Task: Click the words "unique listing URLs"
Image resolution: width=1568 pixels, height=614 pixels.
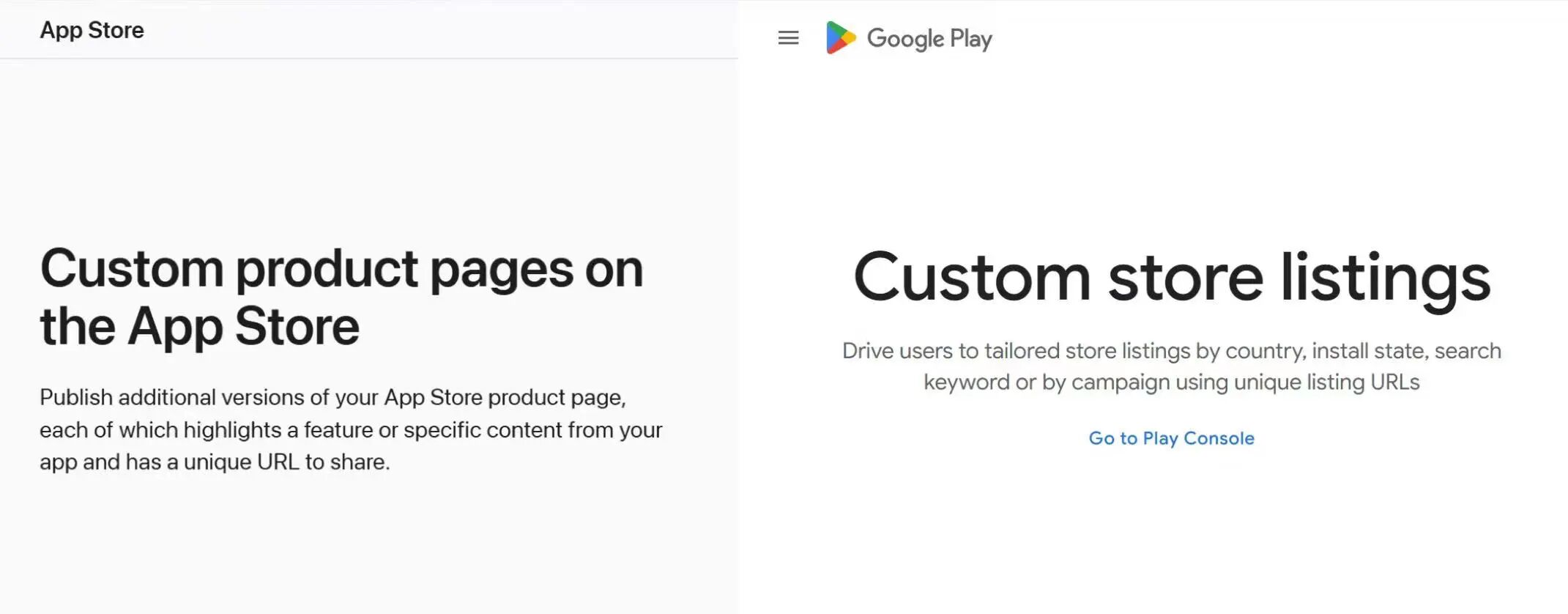Action: [1326, 382]
